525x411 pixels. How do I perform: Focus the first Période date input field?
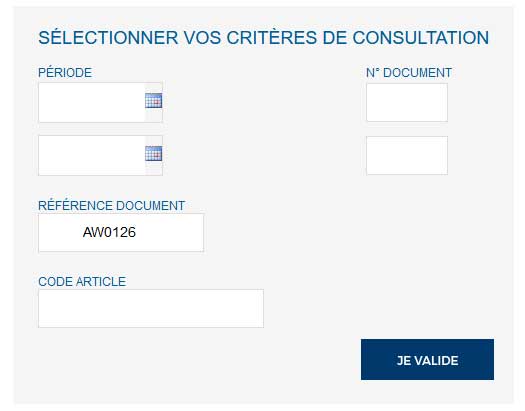[x=92, y=102]
